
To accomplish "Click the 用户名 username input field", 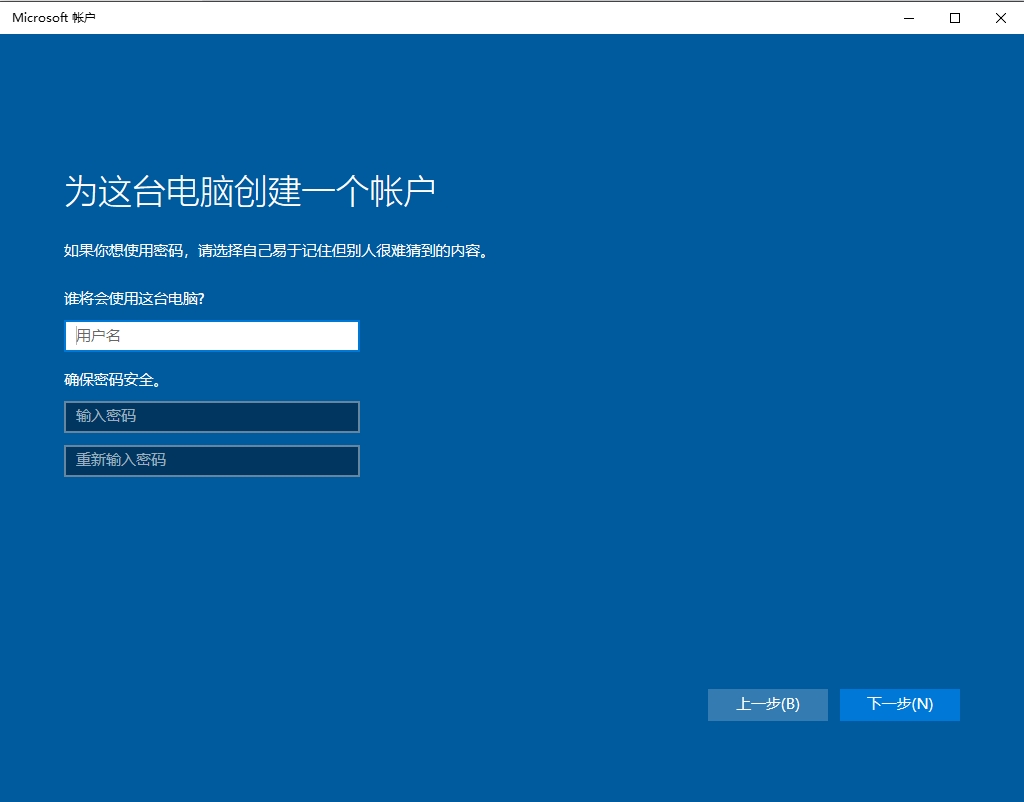I will click(x=211, y=336).
